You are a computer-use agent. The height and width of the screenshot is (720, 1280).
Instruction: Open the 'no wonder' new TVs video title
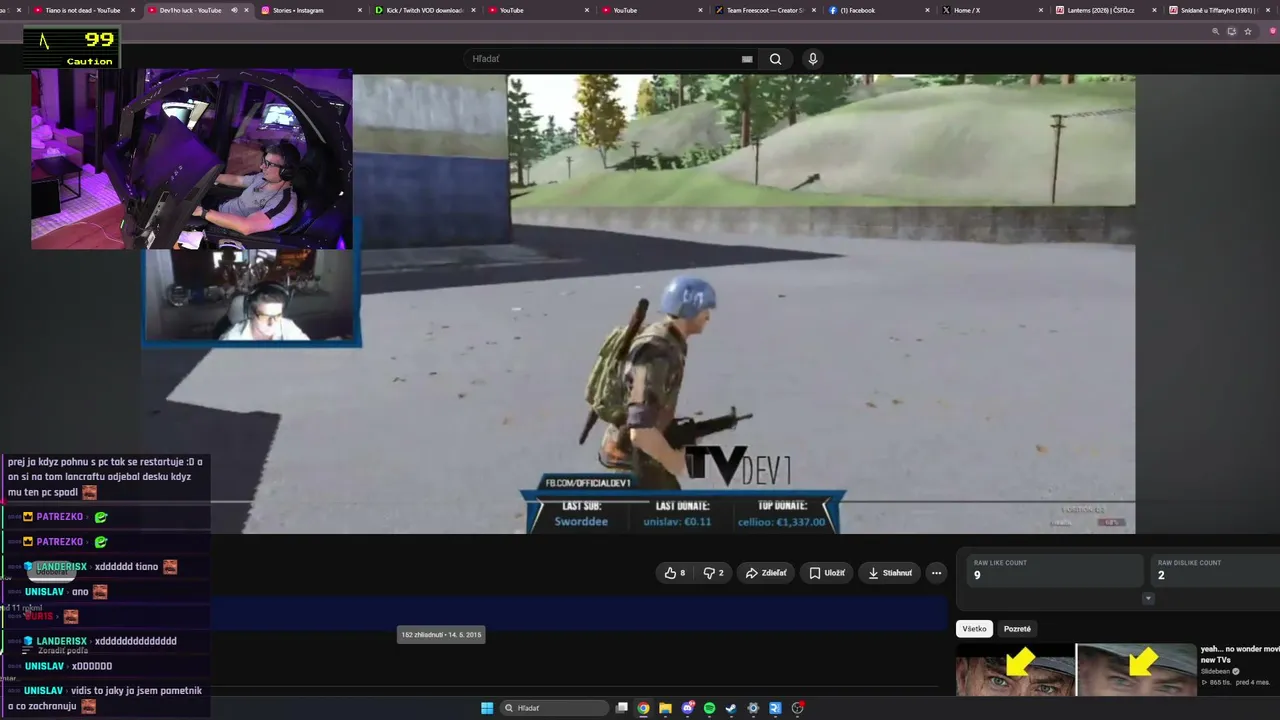click(1240, 655)
